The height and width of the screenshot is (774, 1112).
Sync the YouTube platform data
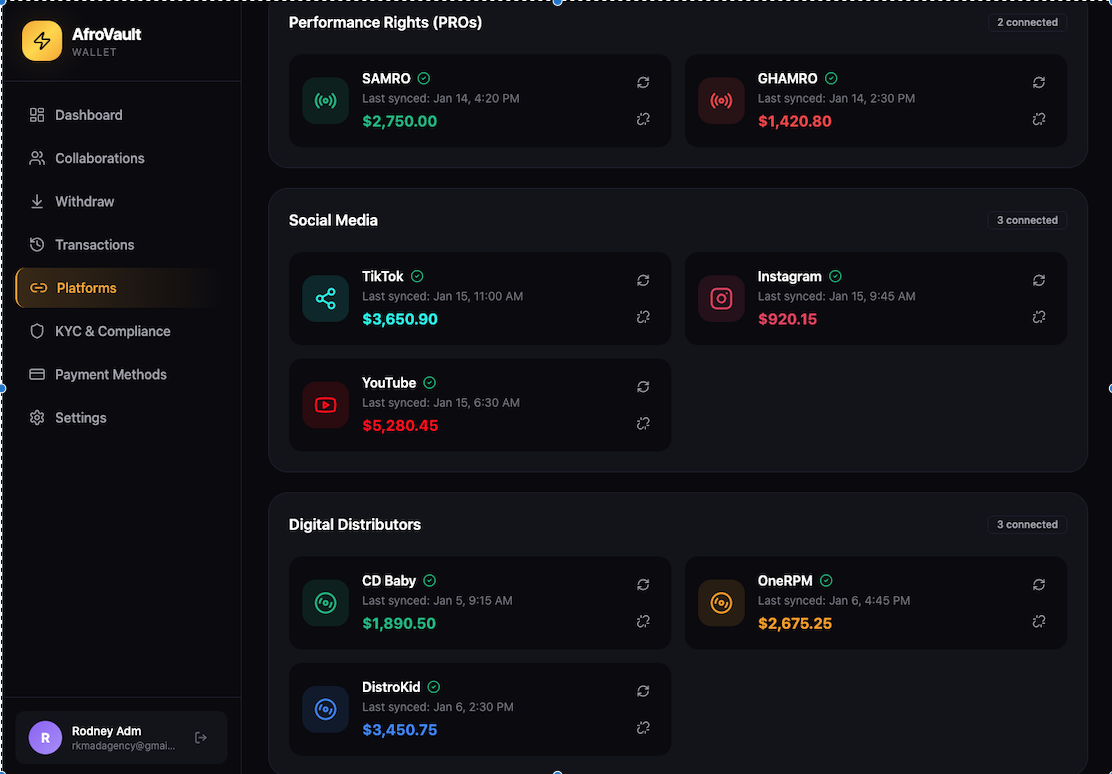point(643,386)
